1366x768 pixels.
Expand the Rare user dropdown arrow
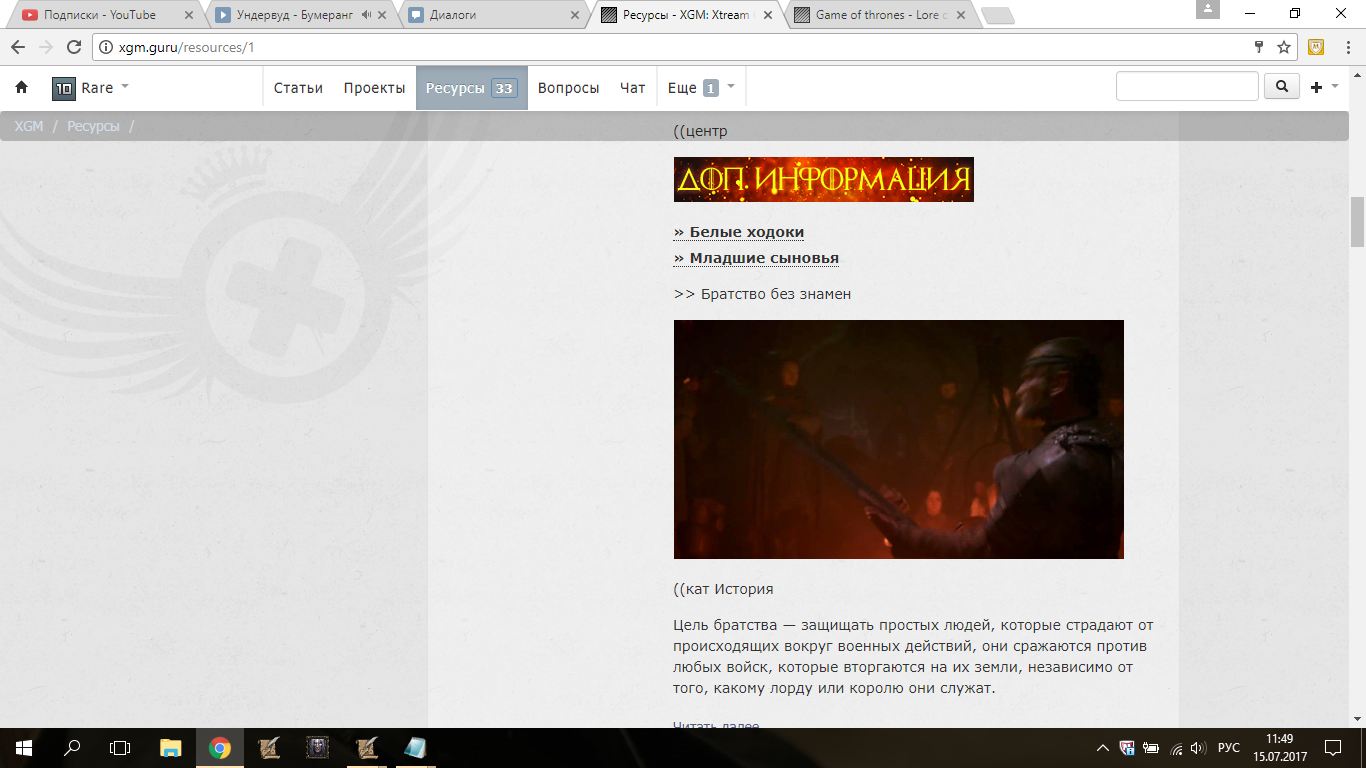coord(125,87)
